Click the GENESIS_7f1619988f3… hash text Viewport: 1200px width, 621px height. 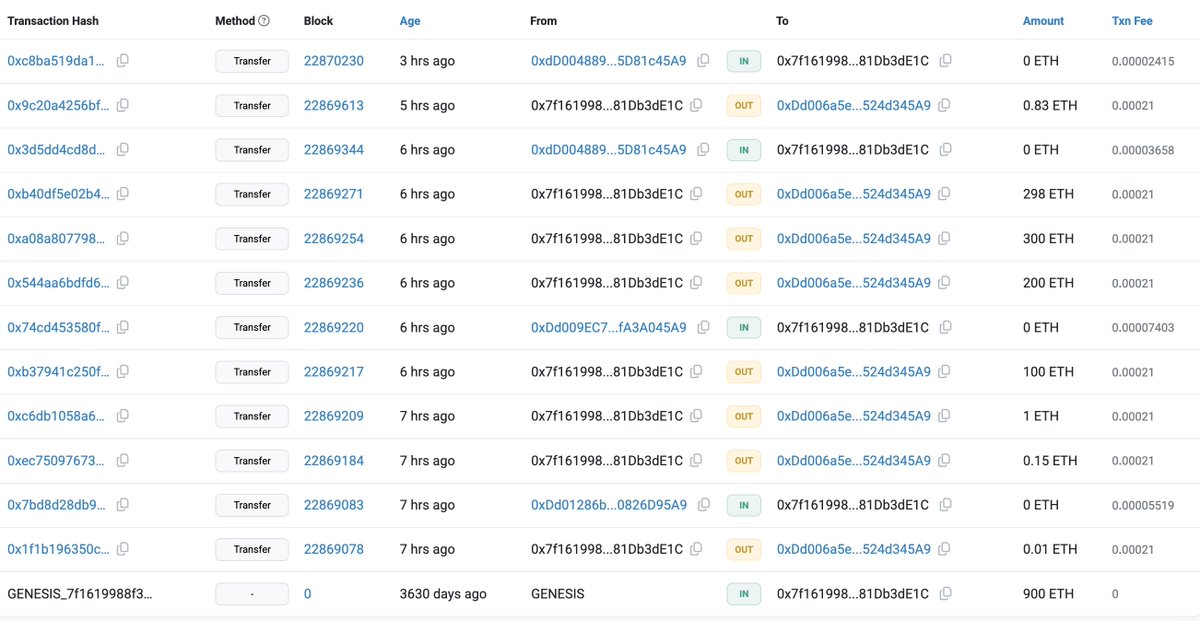coord(80,594)
